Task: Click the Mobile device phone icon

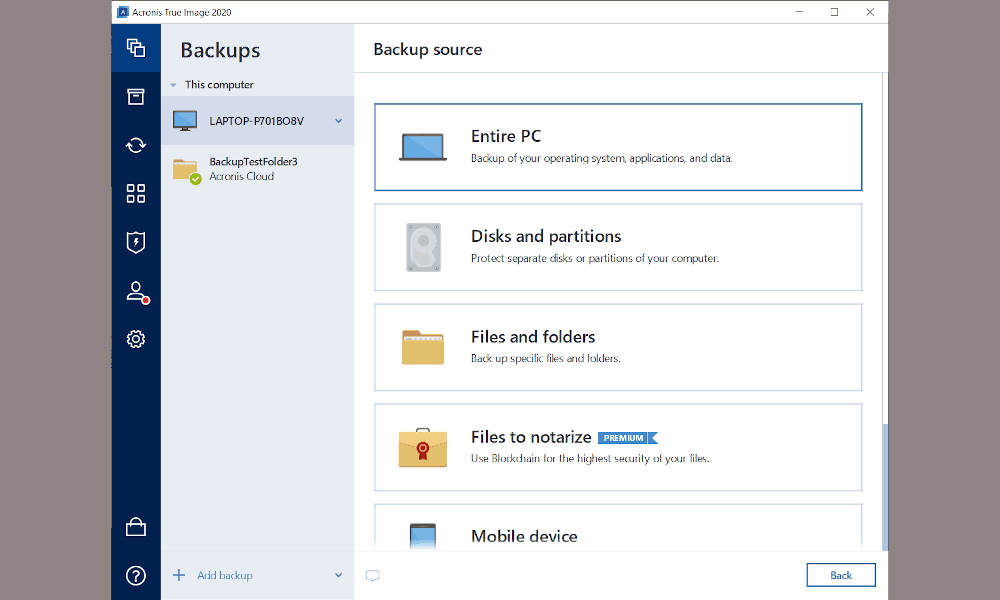Action: pos(423,536)
